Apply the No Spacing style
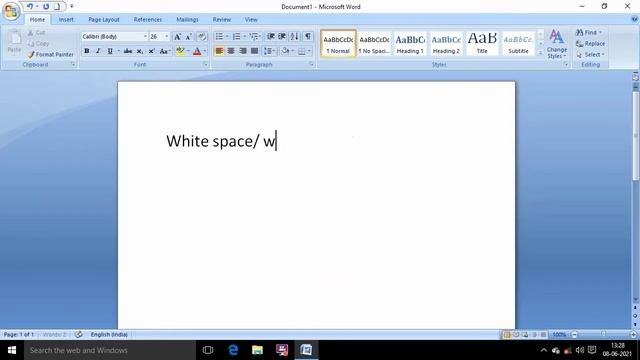Viewport: 640px width, 360px height. tap(374, 43)
